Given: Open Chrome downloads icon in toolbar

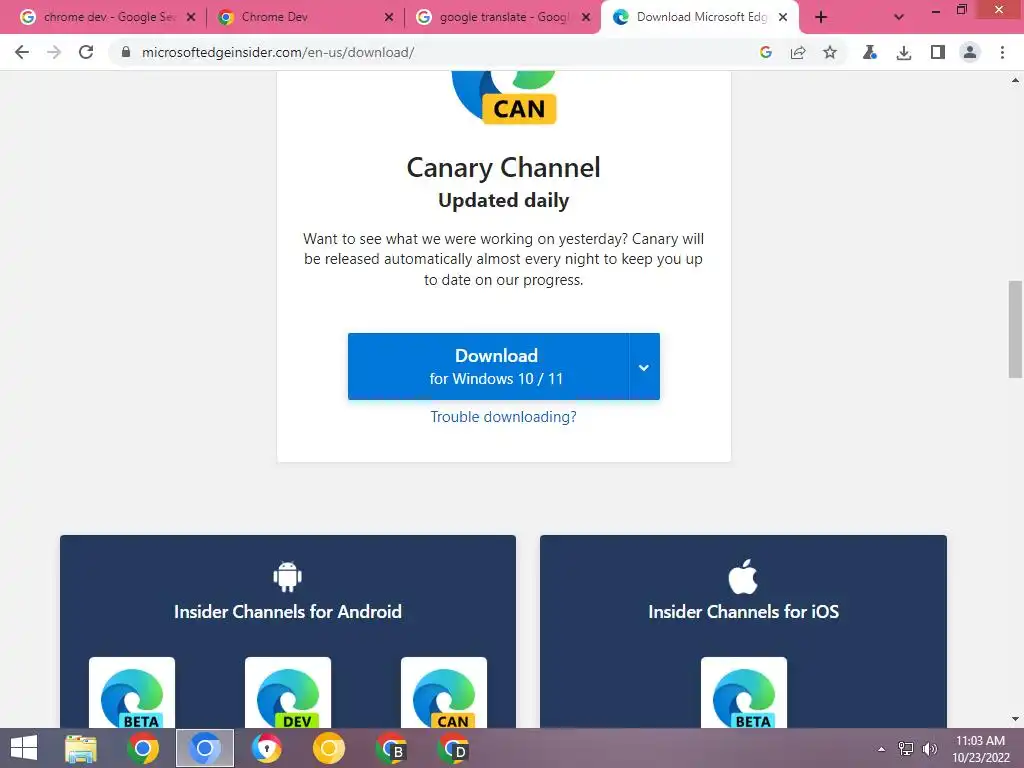Looking at the screenshot, I should pos(904,52).
